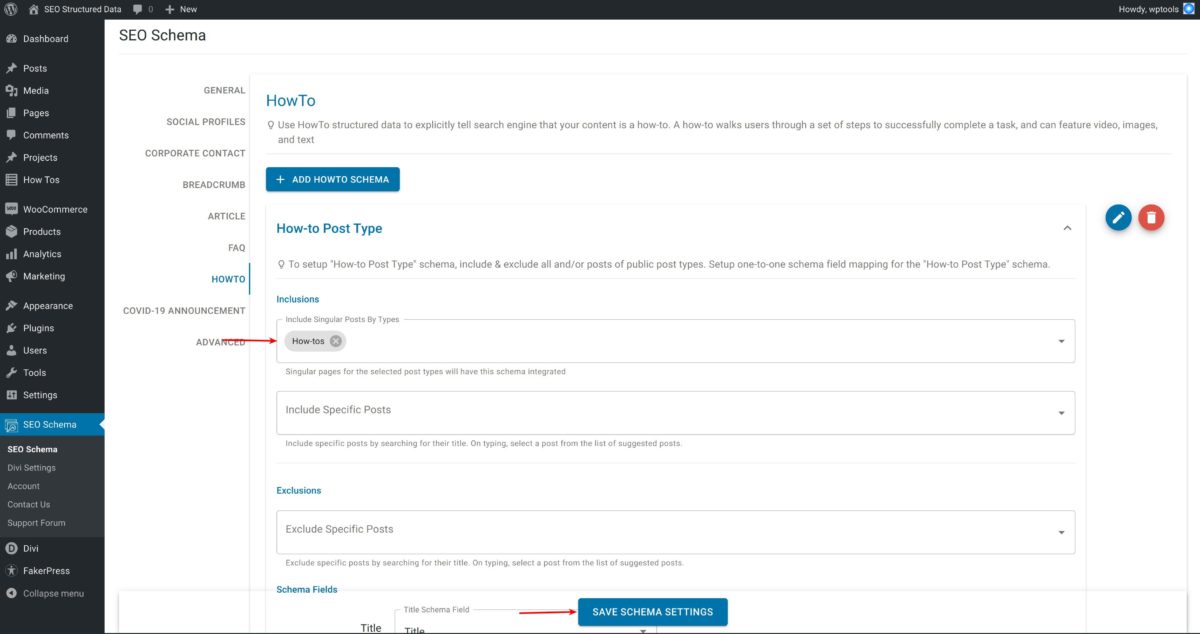Screen dimensions: 1200x634
Task: Open the Include Singular Posts By Types dropdown
Action: pos(1062,340)
